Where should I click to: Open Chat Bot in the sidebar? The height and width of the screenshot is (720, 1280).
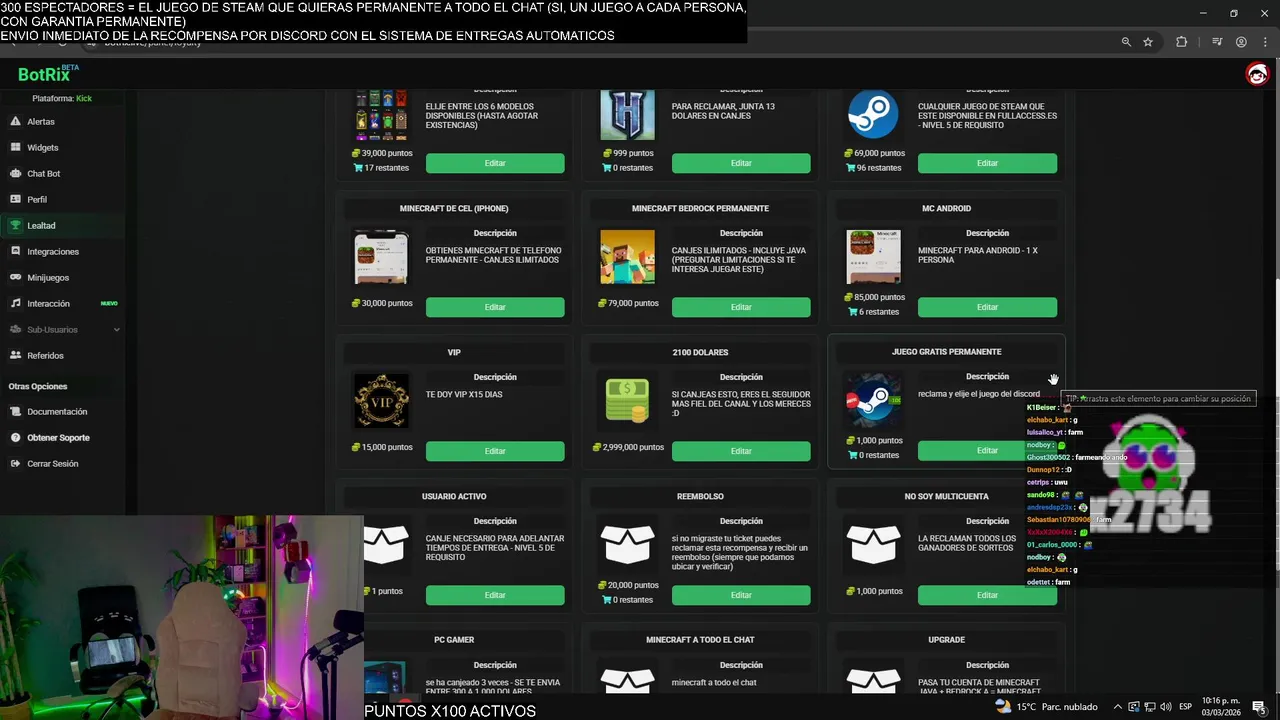(x=62, y=173)
